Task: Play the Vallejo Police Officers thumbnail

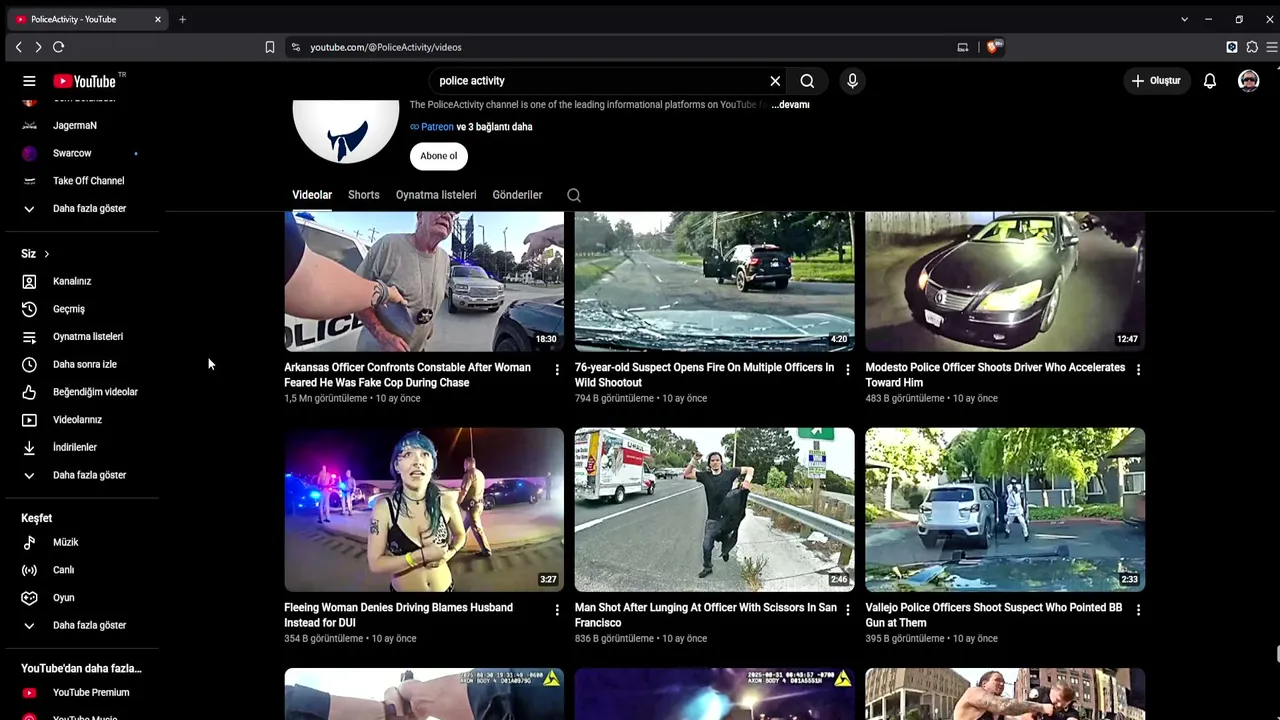Action: (1005, 510)
